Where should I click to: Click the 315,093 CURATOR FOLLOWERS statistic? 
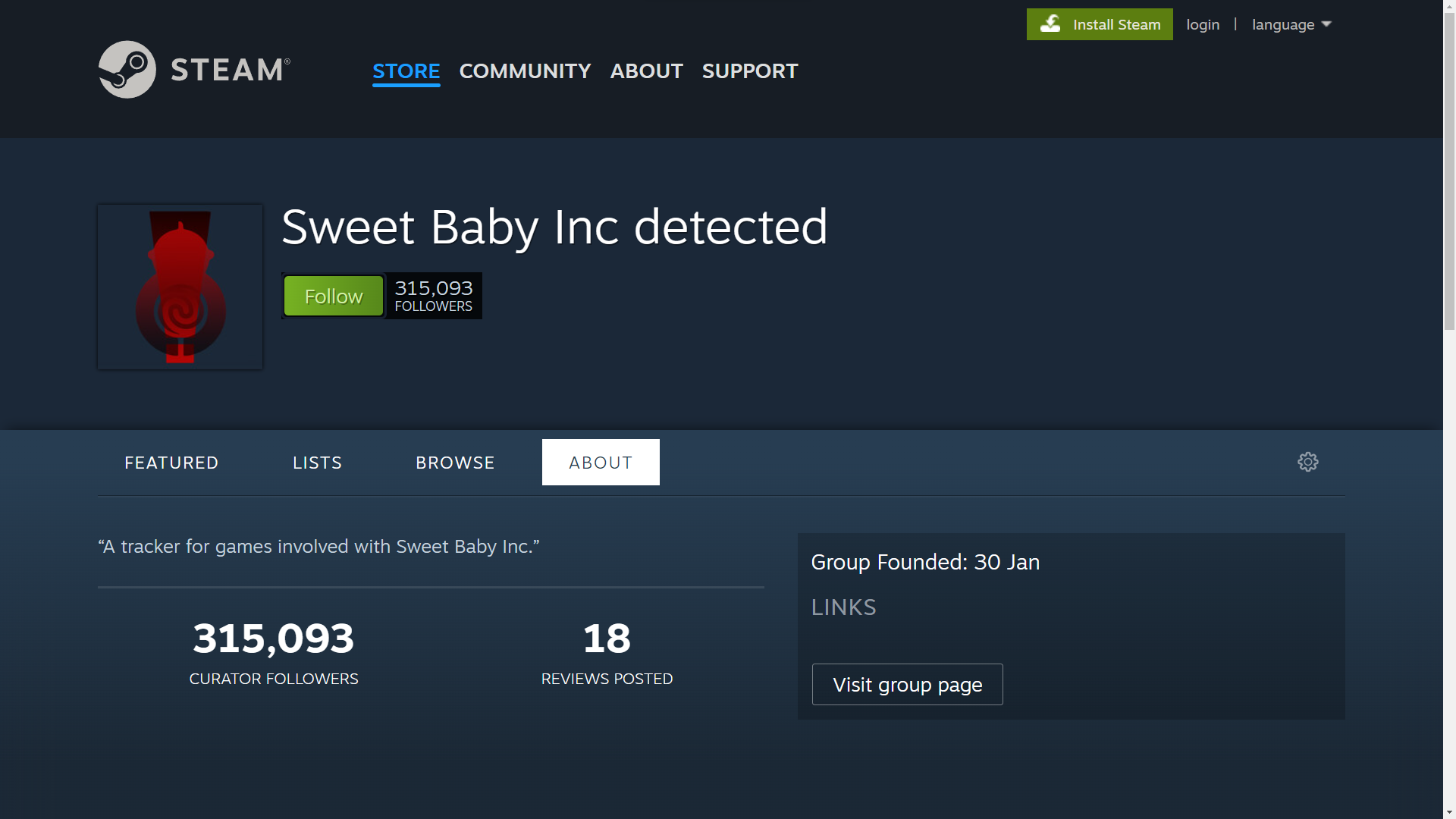tap(274, 653)
